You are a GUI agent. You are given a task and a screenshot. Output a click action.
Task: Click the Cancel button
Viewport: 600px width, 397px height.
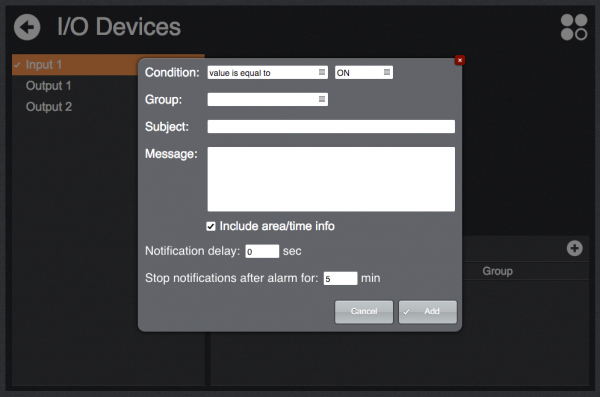point(364,312)
